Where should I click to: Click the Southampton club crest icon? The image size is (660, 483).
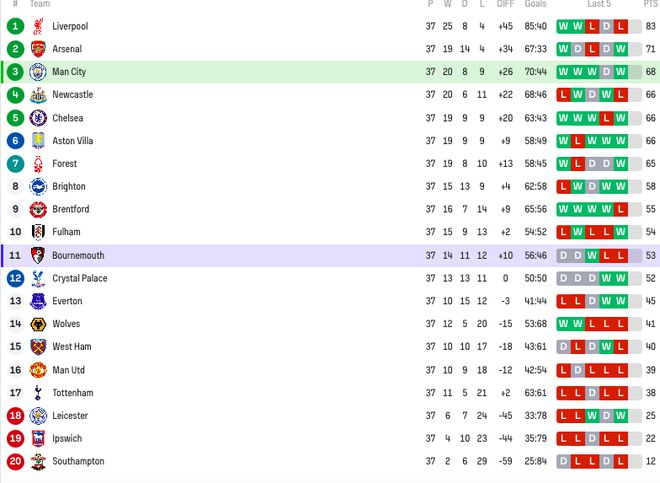[x=38, y=461]
